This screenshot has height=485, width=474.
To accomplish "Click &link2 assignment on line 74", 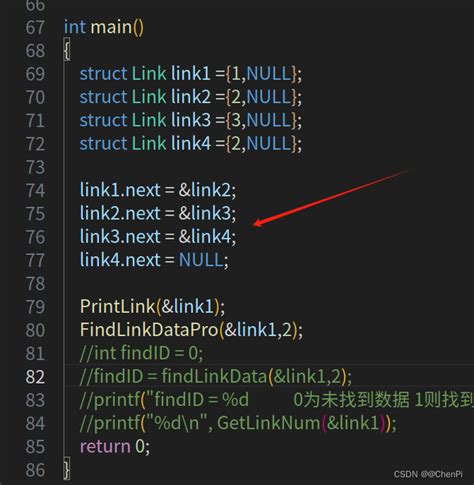I will (205, 190).
